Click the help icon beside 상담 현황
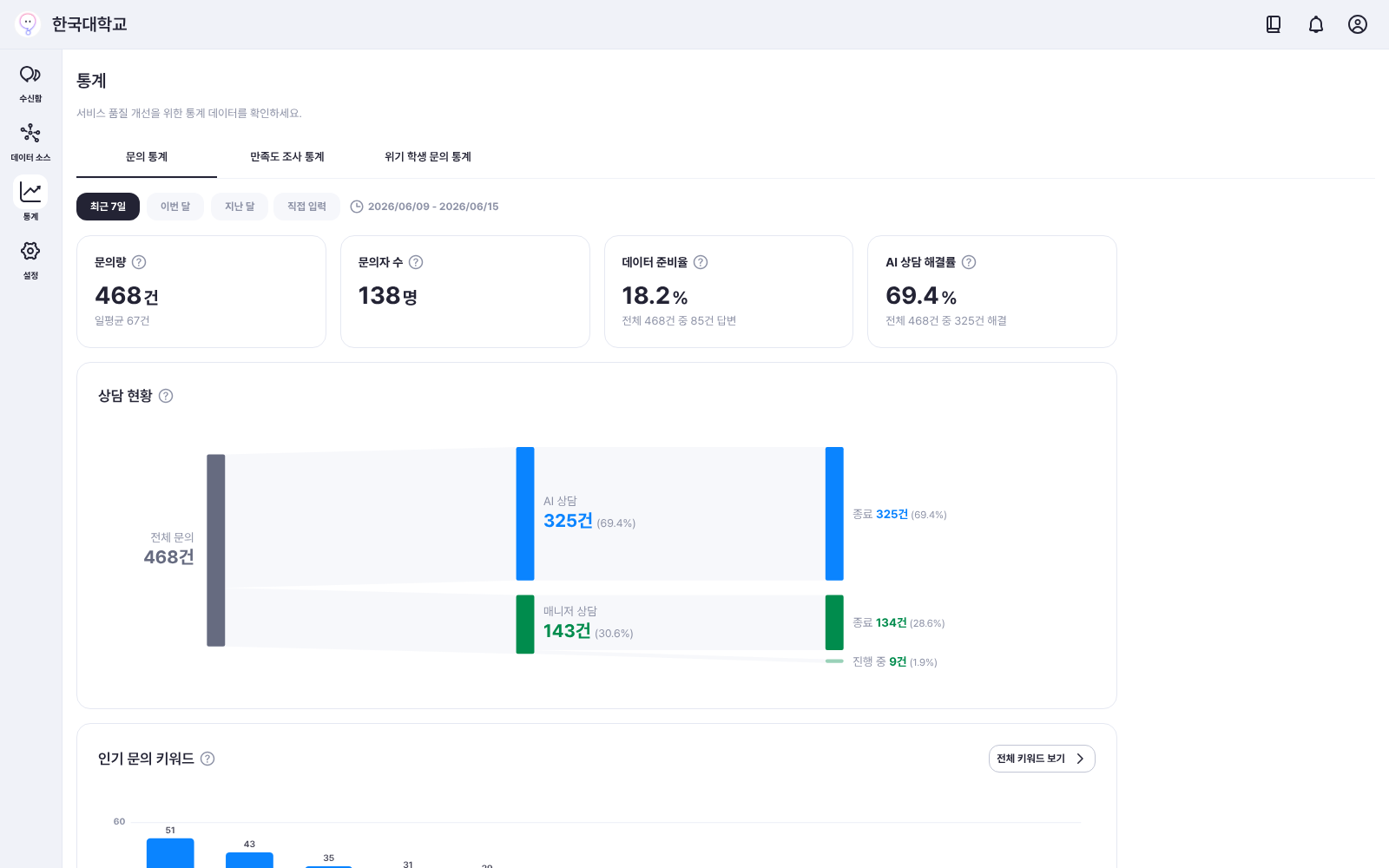Screen dimensions: 1389x868 tap(166, 396)
